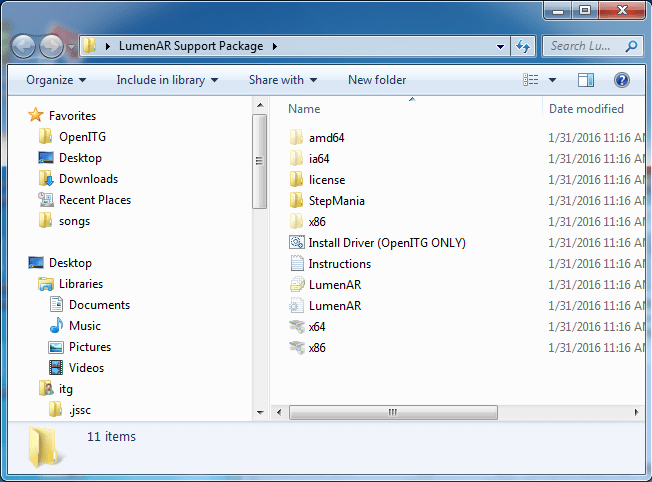Click the itg user folder icon
This screenshot has height=482, width=652.
(46, 388)
